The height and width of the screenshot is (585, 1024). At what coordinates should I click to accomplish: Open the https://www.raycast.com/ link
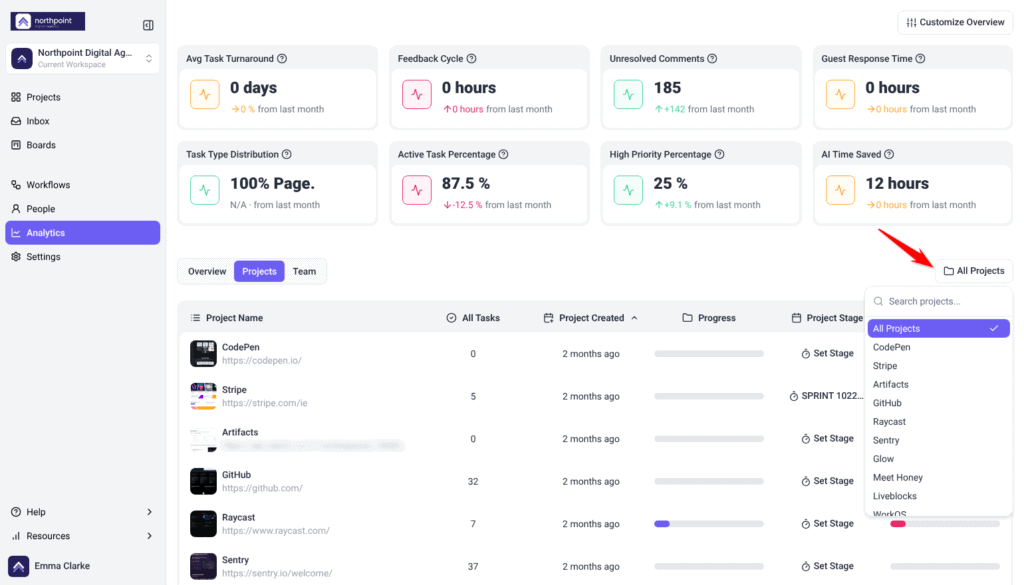(x=276, y=530)
